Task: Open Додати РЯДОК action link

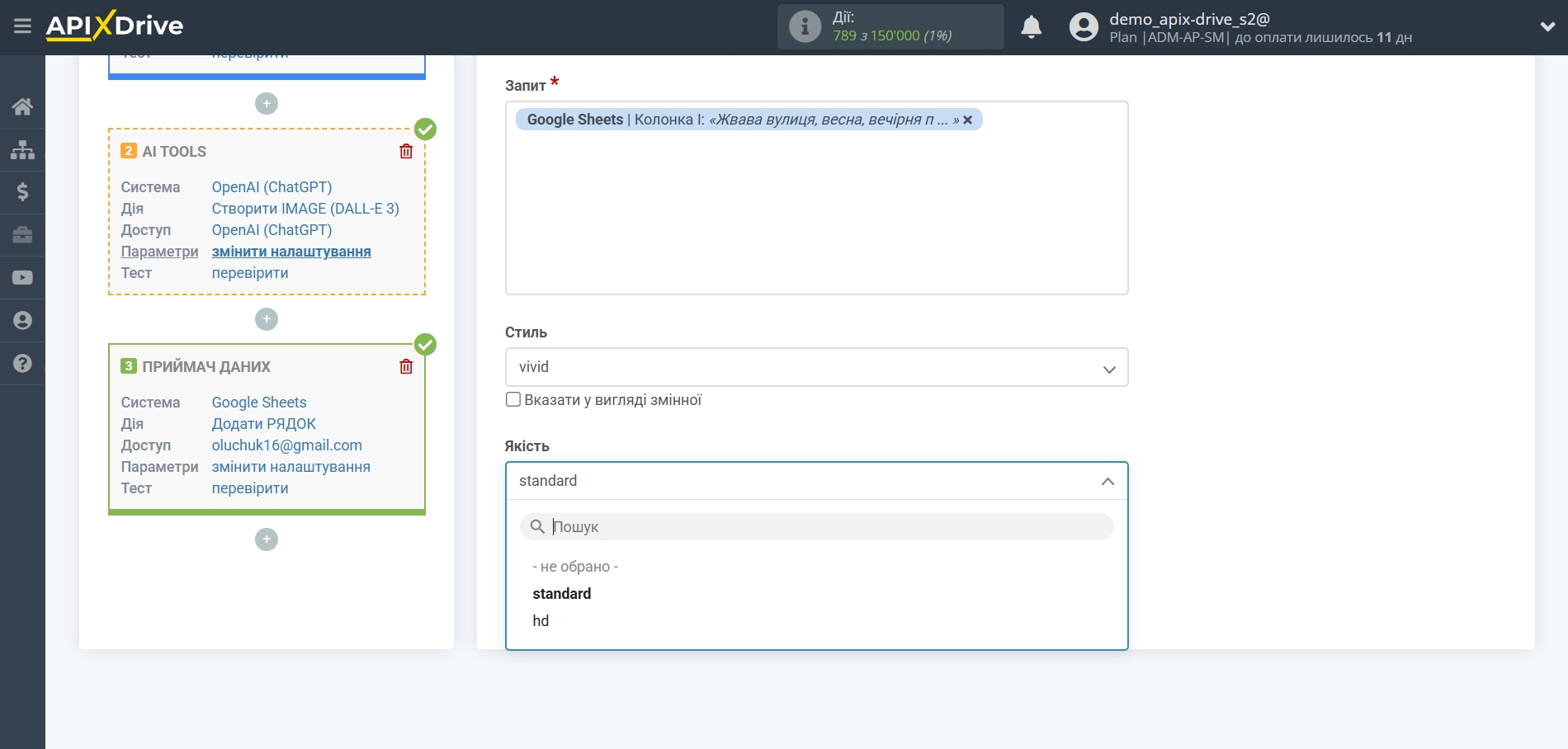Action: pyautogui.click(x=264, y=424)
